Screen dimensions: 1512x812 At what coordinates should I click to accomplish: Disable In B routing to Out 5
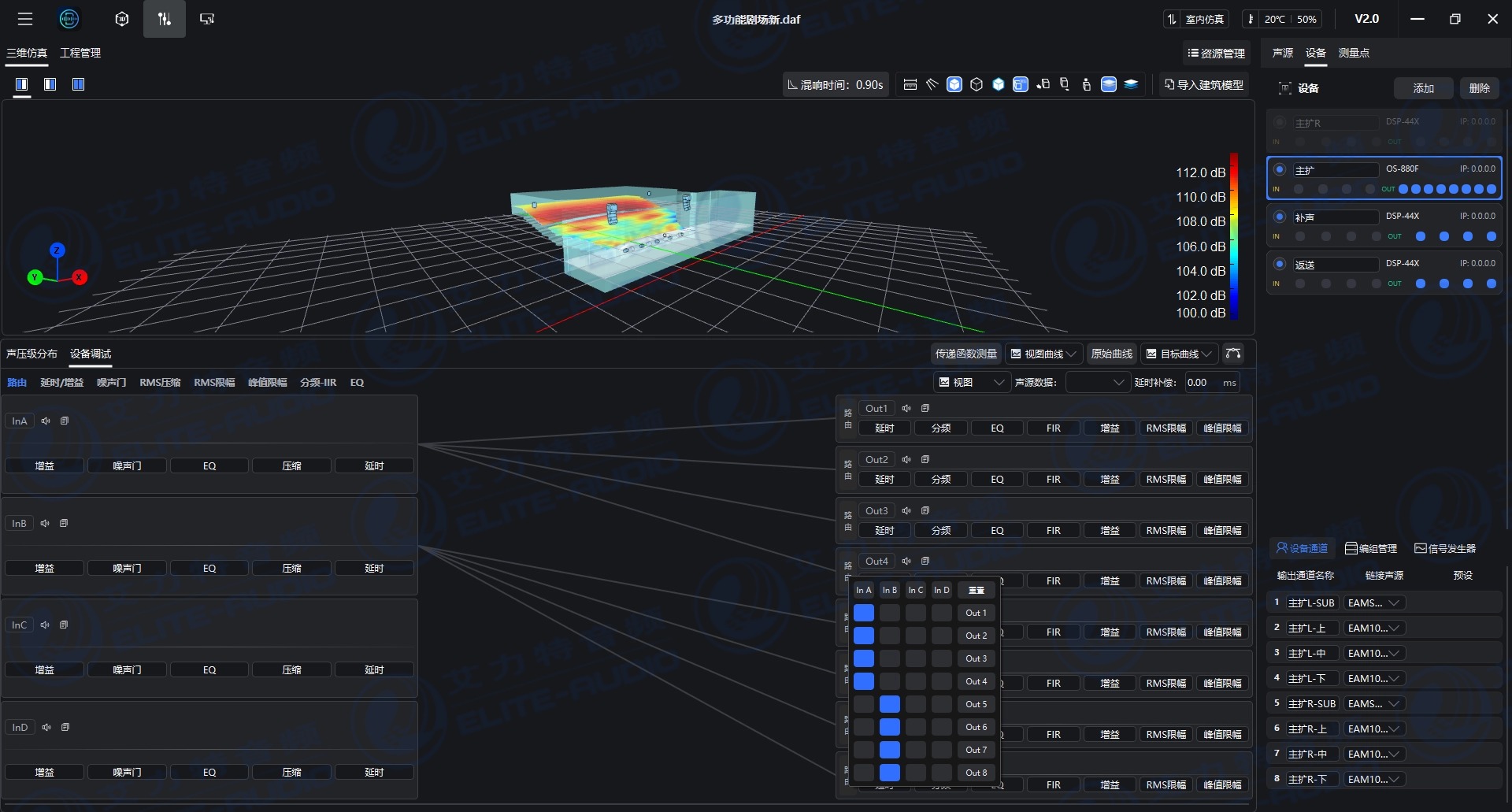(889, 704)
